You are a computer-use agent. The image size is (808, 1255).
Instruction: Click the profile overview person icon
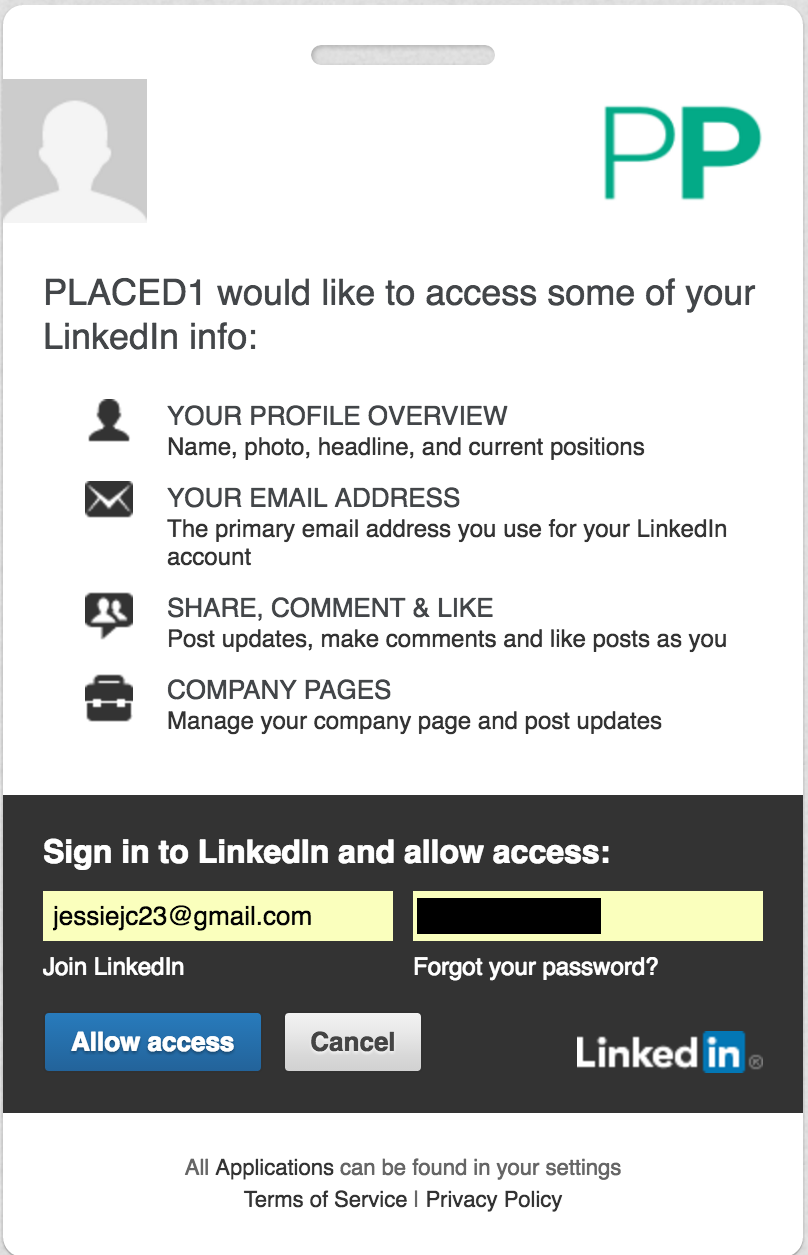(109, 420)
